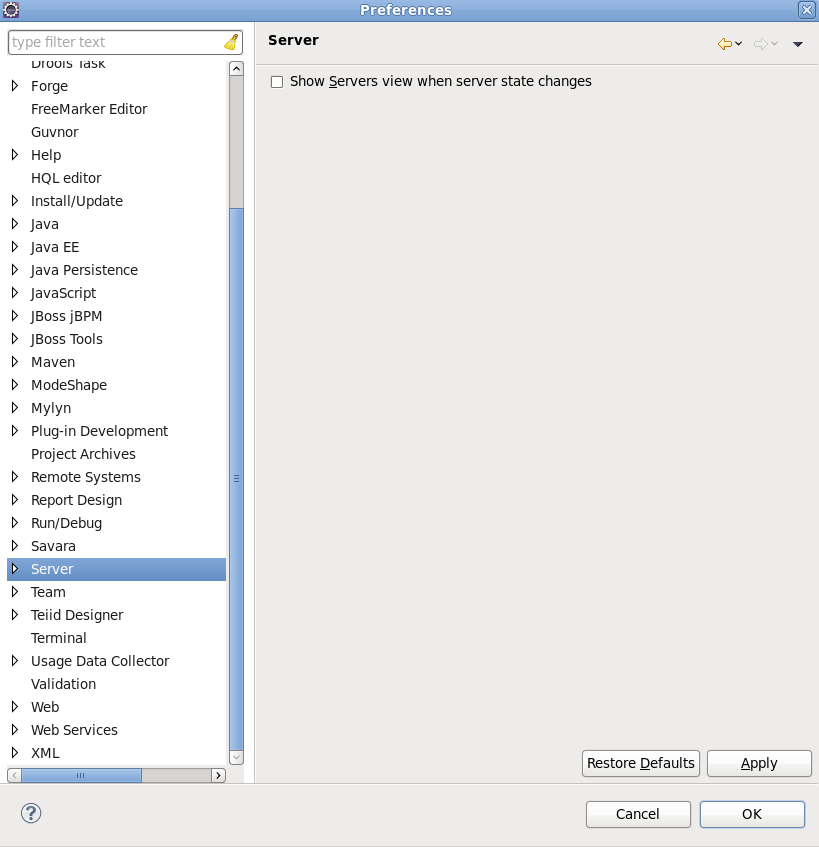Open the preference page view menu triangle
This screenshot has width=819, height=847.
[797, 44]
